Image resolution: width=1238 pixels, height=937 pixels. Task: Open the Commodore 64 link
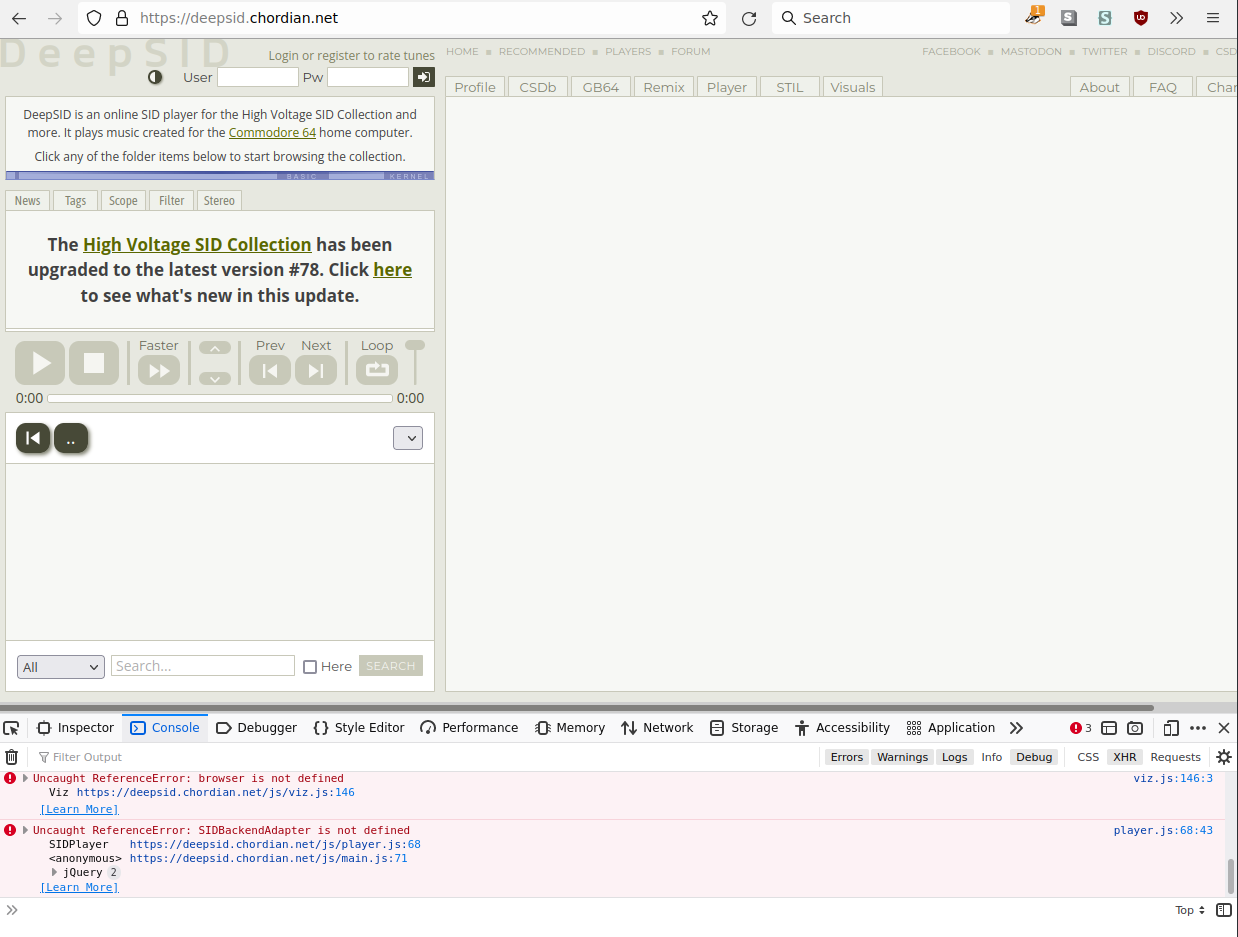[x=272, y=132]
